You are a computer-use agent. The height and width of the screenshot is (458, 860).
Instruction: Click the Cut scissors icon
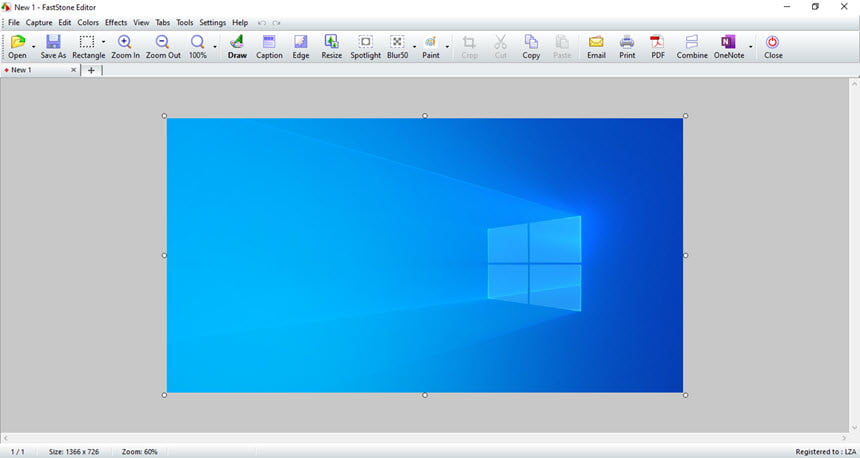pyautogui.click(x=500, y=42)
